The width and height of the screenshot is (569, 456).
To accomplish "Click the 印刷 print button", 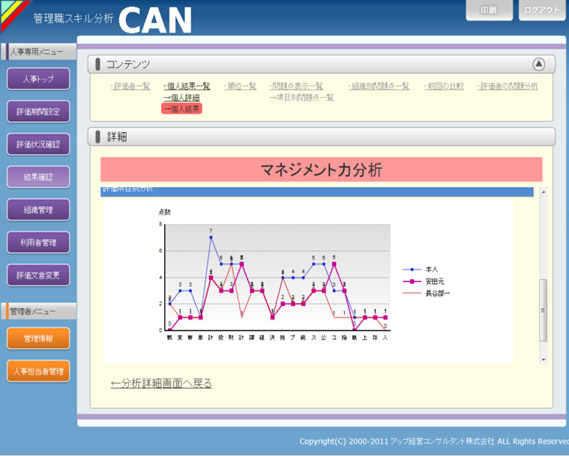I will (x=489, y=10).
